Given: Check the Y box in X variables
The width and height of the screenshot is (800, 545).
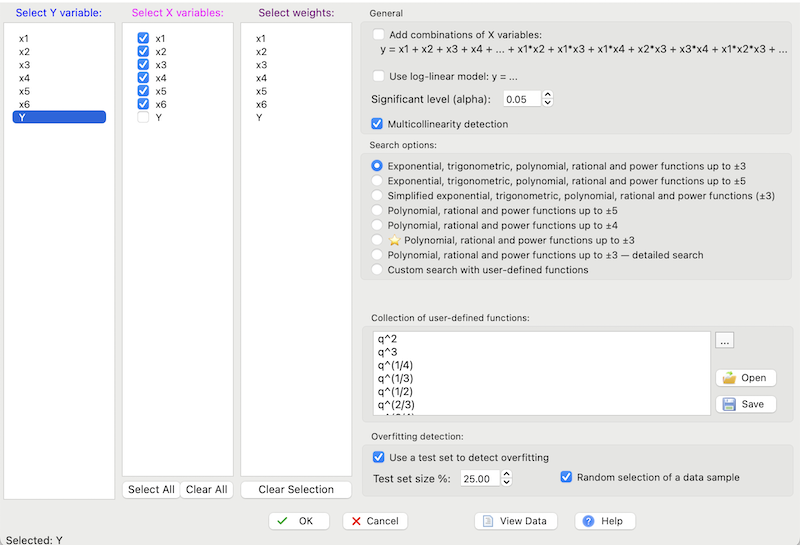Looking at the screenshot, I should (143, 117).
